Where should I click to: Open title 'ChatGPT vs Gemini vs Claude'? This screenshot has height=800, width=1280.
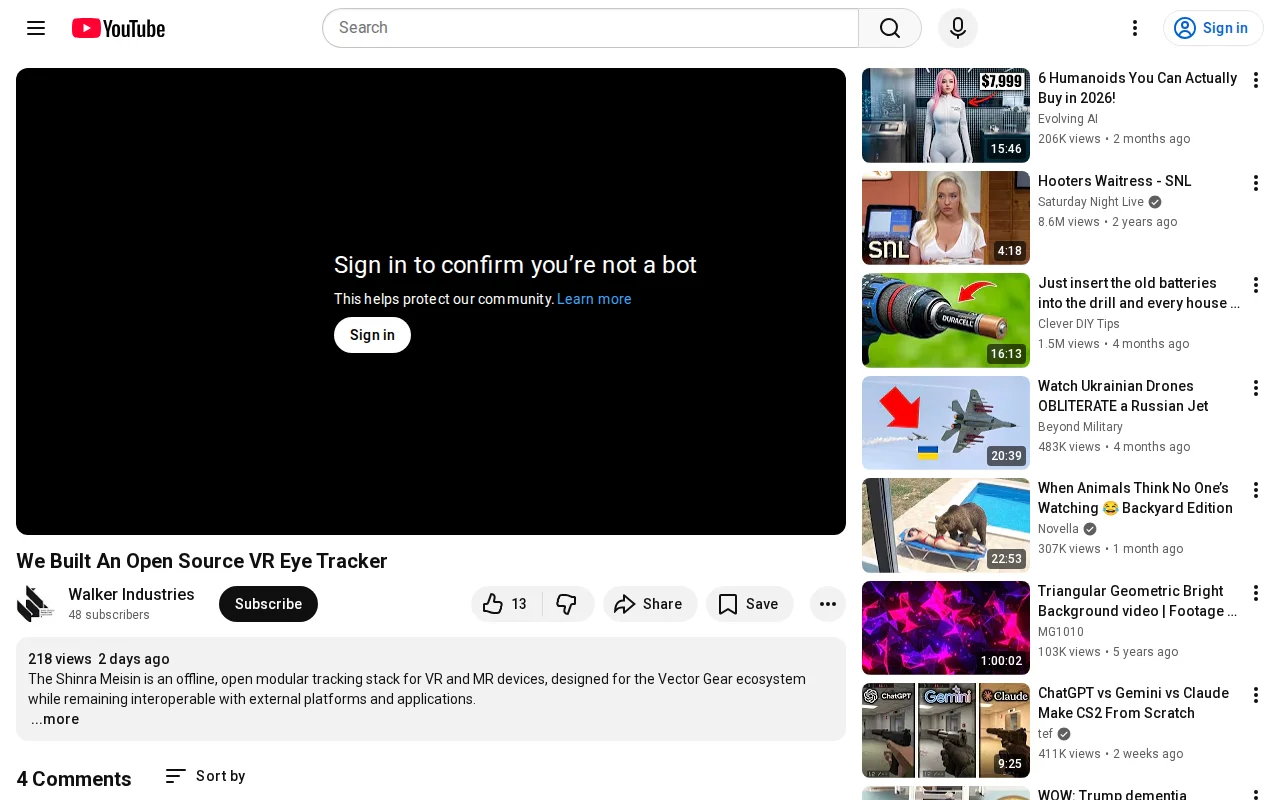pos(1133,703)
